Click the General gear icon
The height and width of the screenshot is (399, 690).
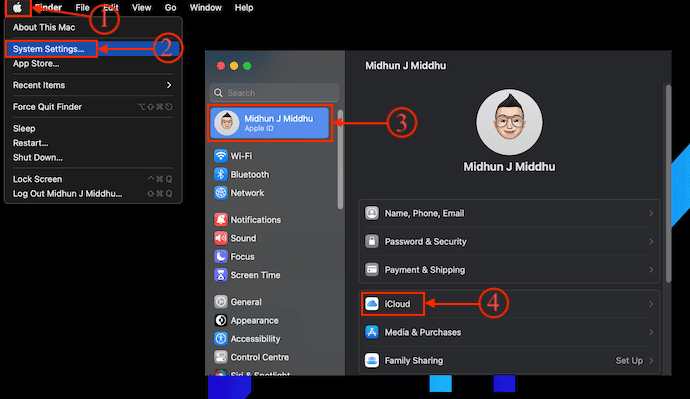click(x=220, y=302)
